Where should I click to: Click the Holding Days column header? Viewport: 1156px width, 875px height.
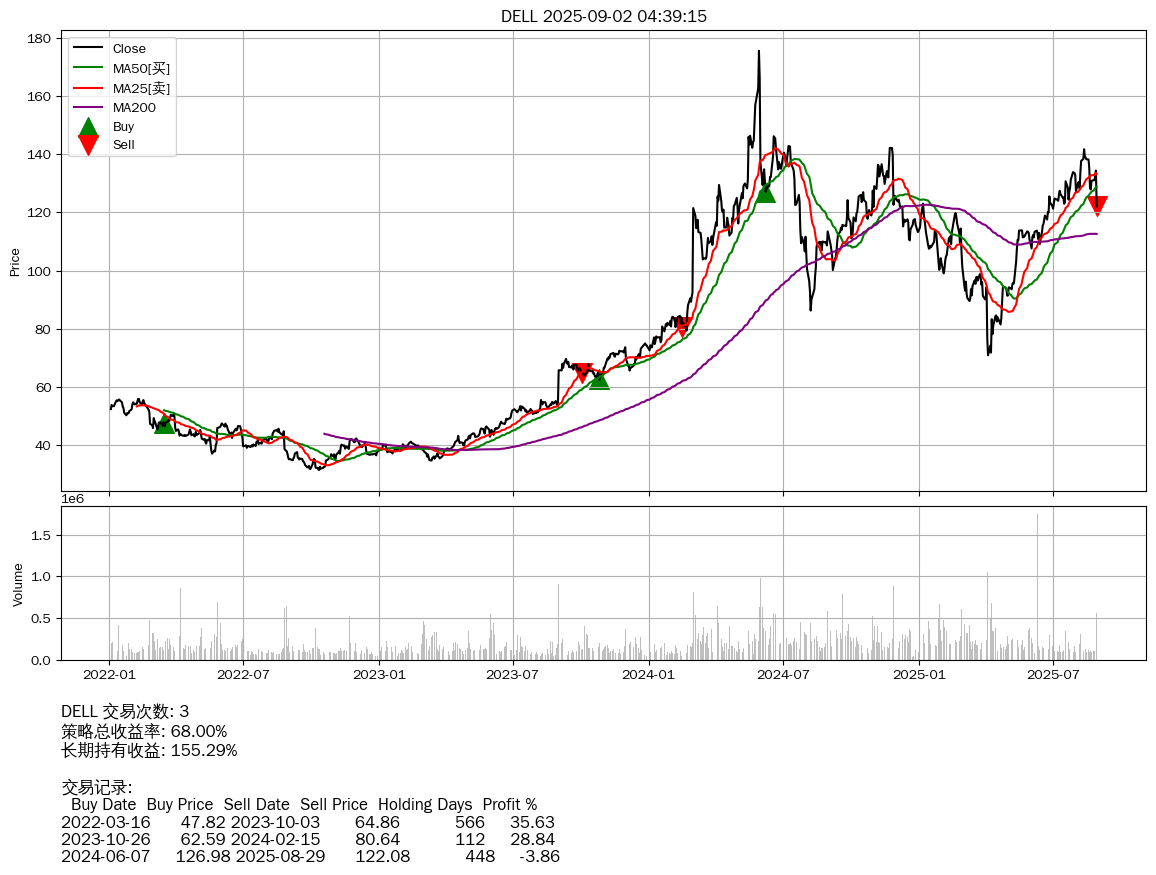click(x=425, y=804)
